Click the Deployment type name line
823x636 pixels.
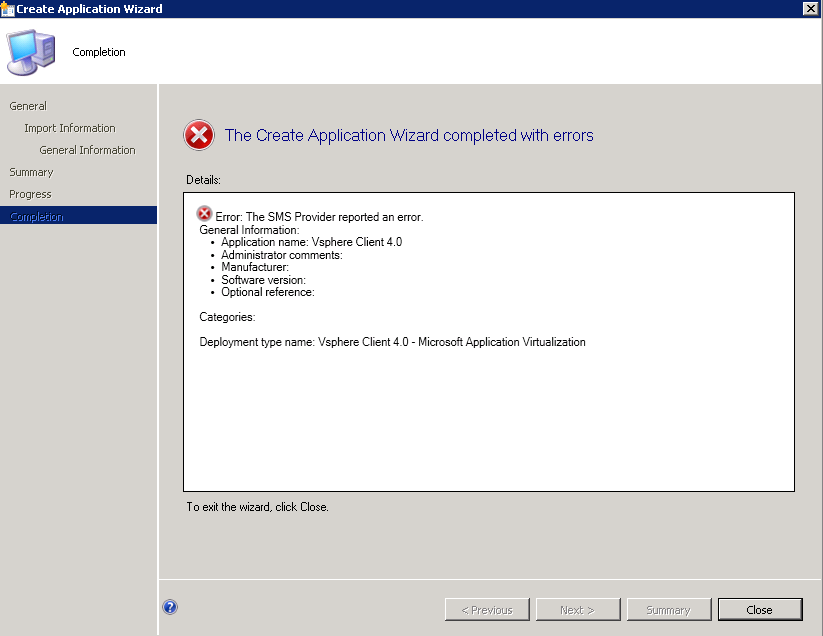[x=392, y=342]
